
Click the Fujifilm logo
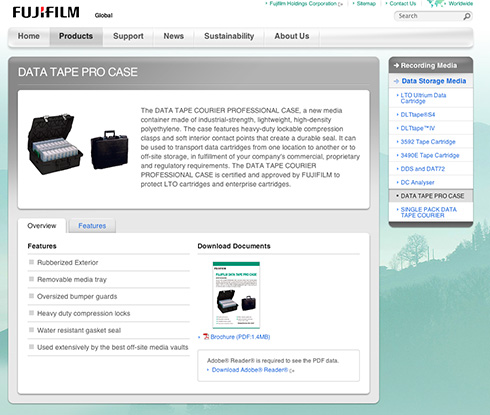click(x=46, y=13)
